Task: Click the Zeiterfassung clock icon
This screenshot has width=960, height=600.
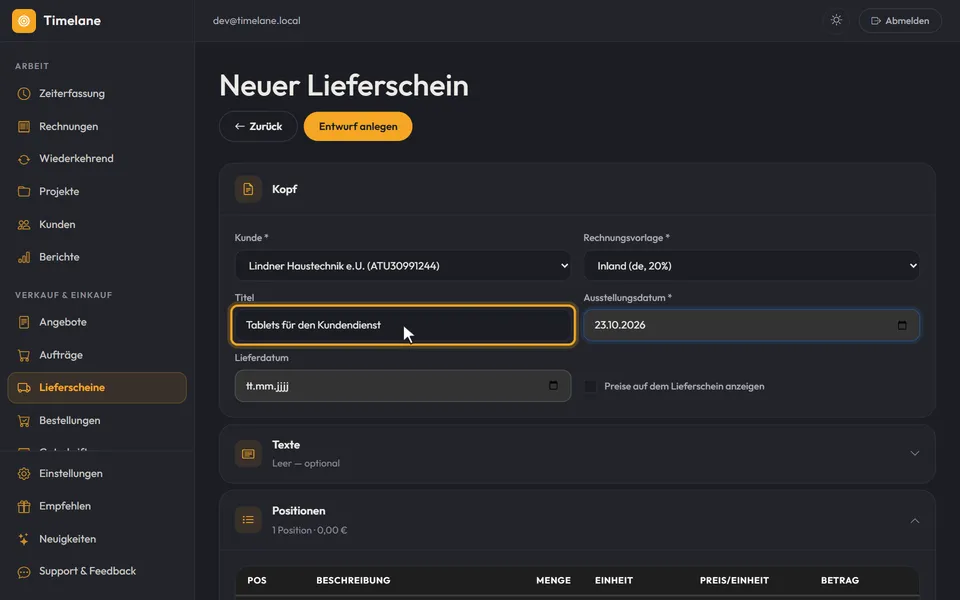Action: coord(24,94)
